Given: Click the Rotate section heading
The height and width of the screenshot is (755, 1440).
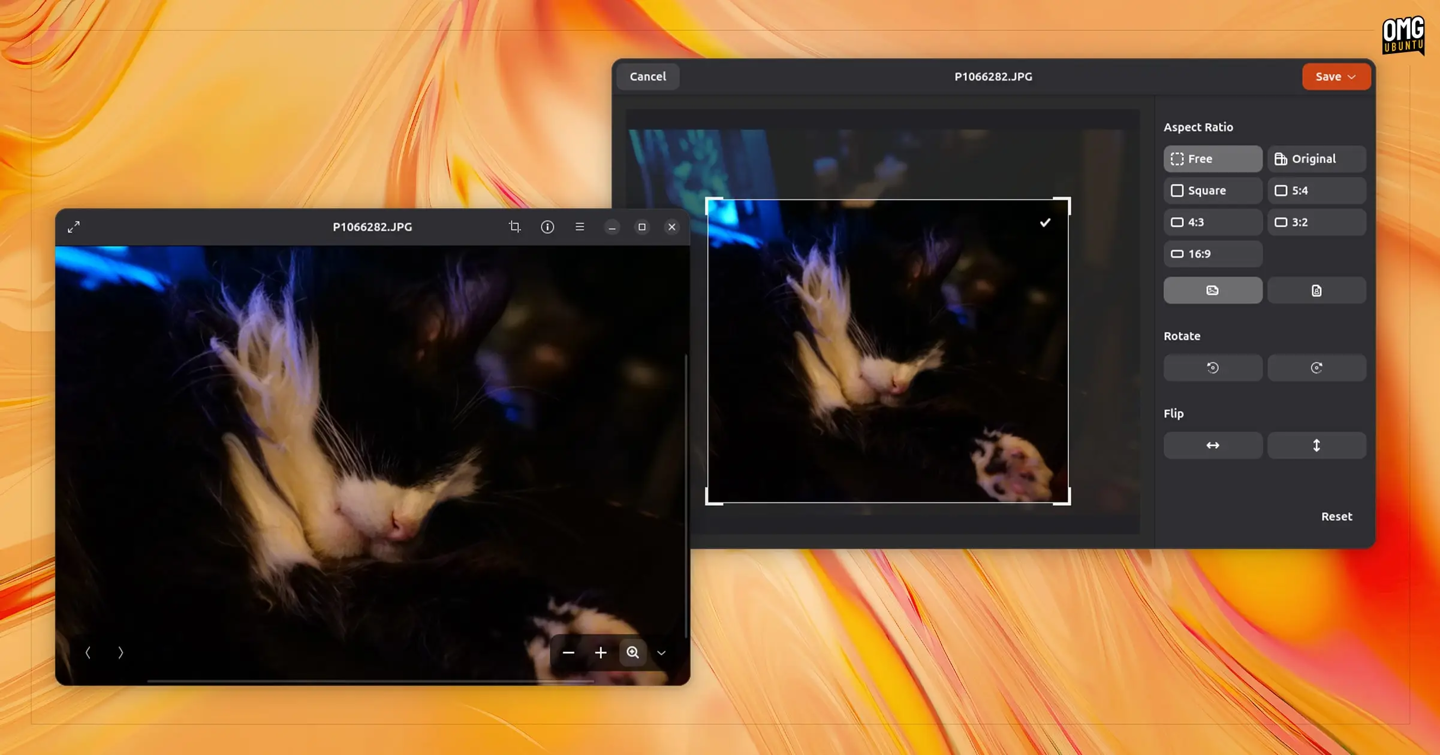Looking at the screenshot, I should [1182, 336].
